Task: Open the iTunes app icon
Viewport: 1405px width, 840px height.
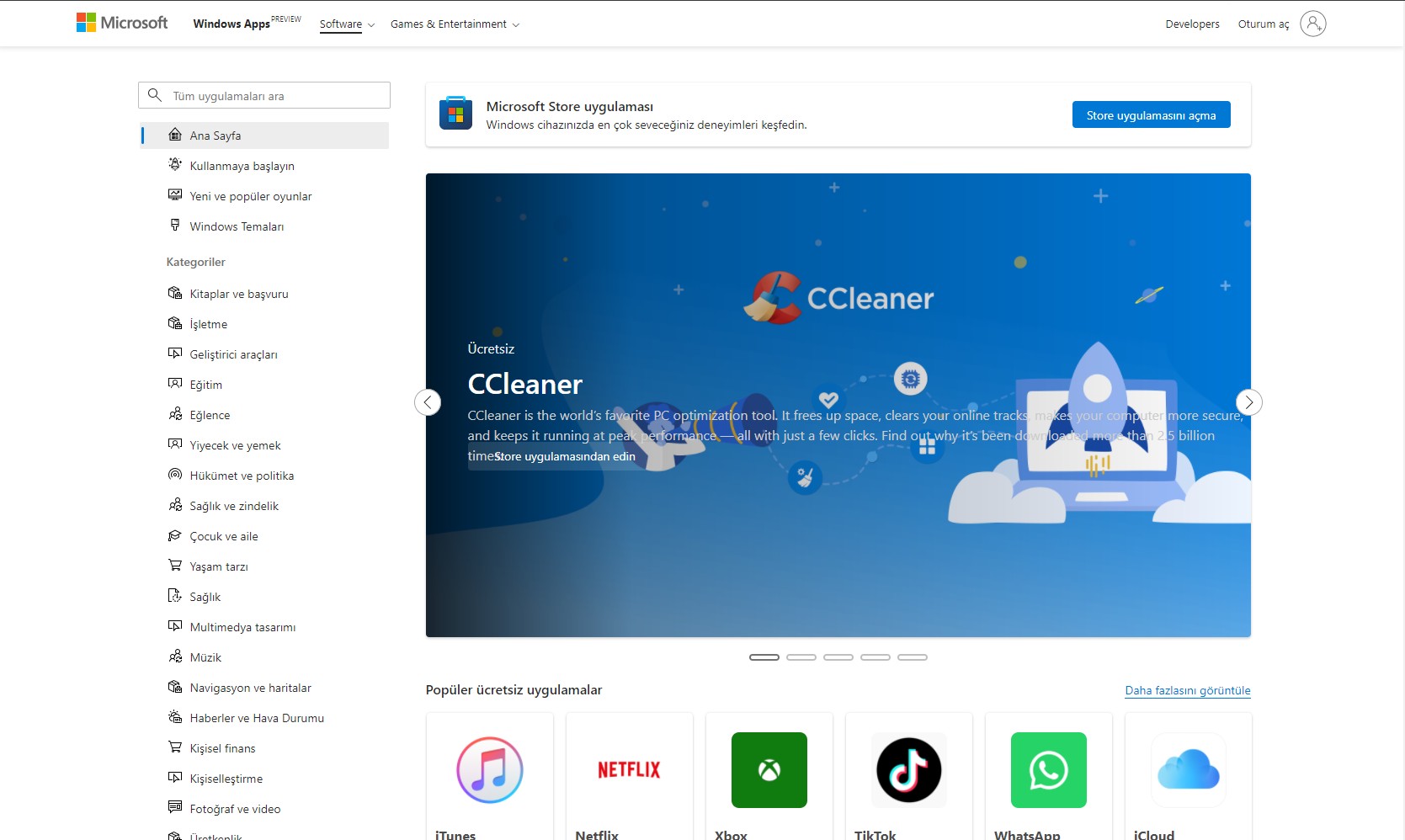Action: point(490,770)
